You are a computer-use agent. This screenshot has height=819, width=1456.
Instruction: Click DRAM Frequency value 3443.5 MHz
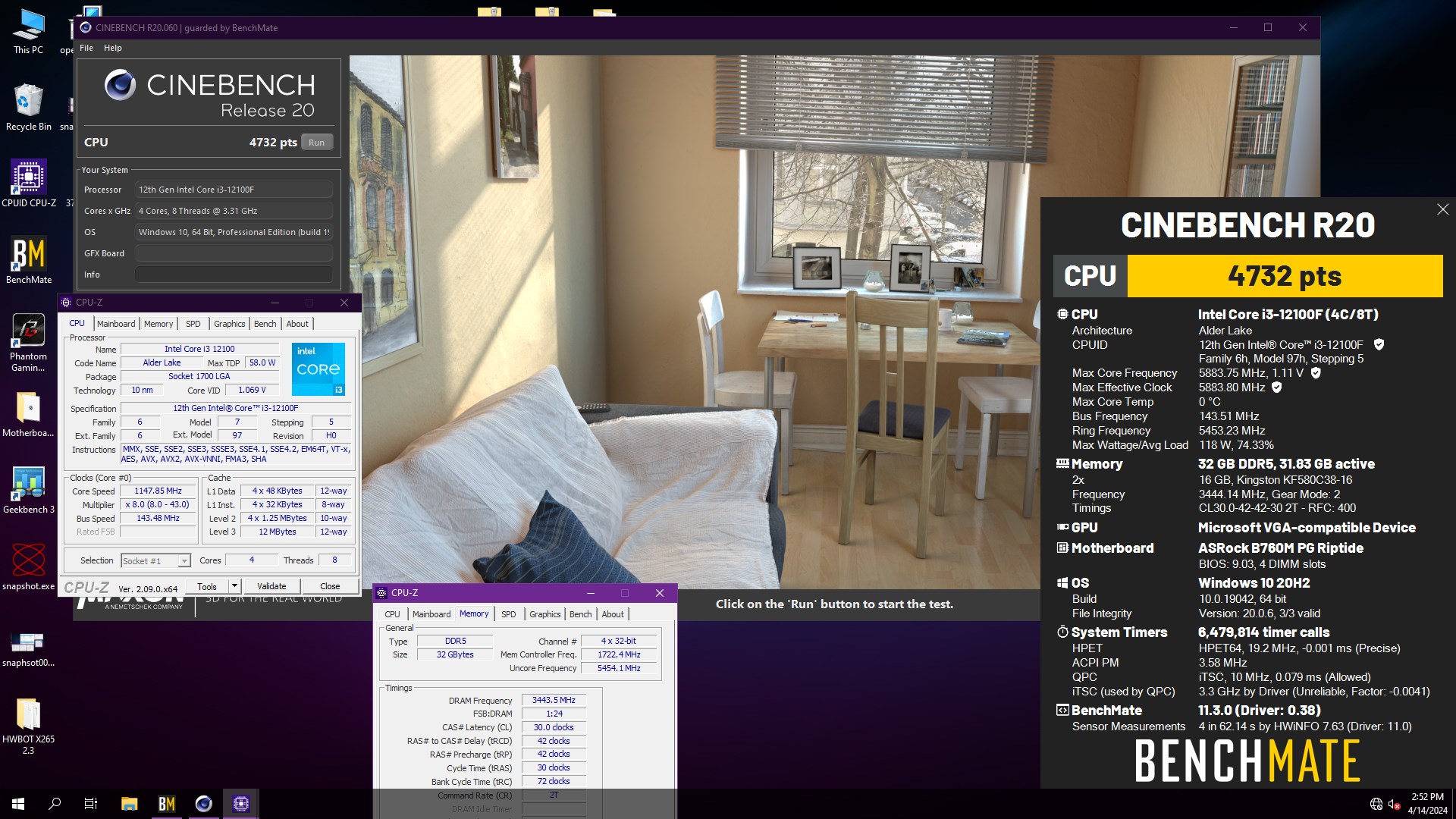pyautogui.click(x=554, y=700)
